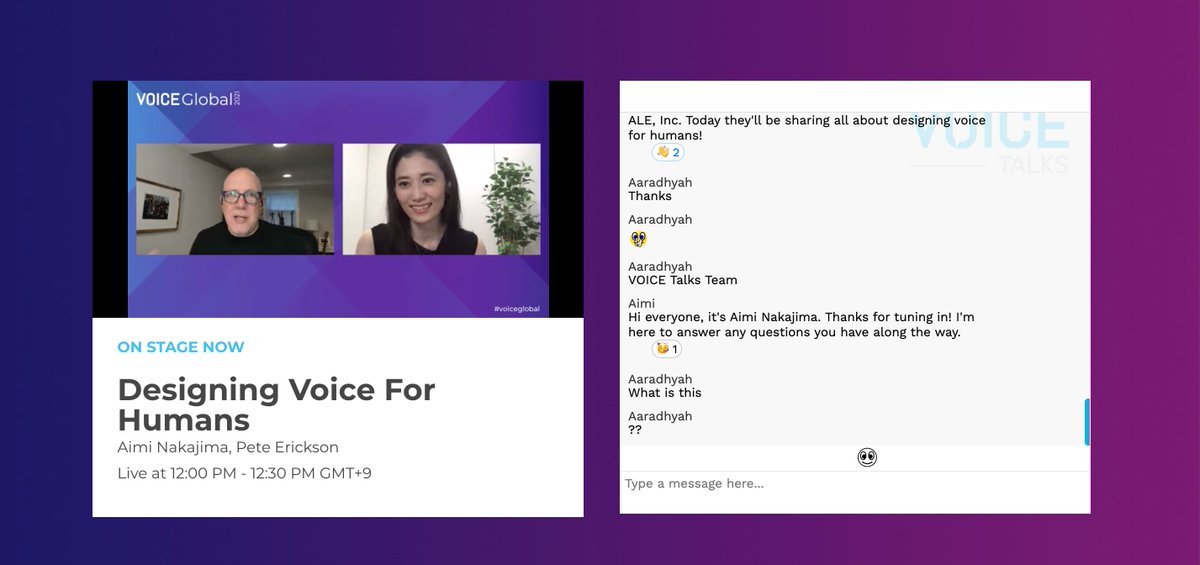Click the 'What is this' message
The height and width of the screenshot is (565, 1200).
pyautogui.click(x=665, y=393)
